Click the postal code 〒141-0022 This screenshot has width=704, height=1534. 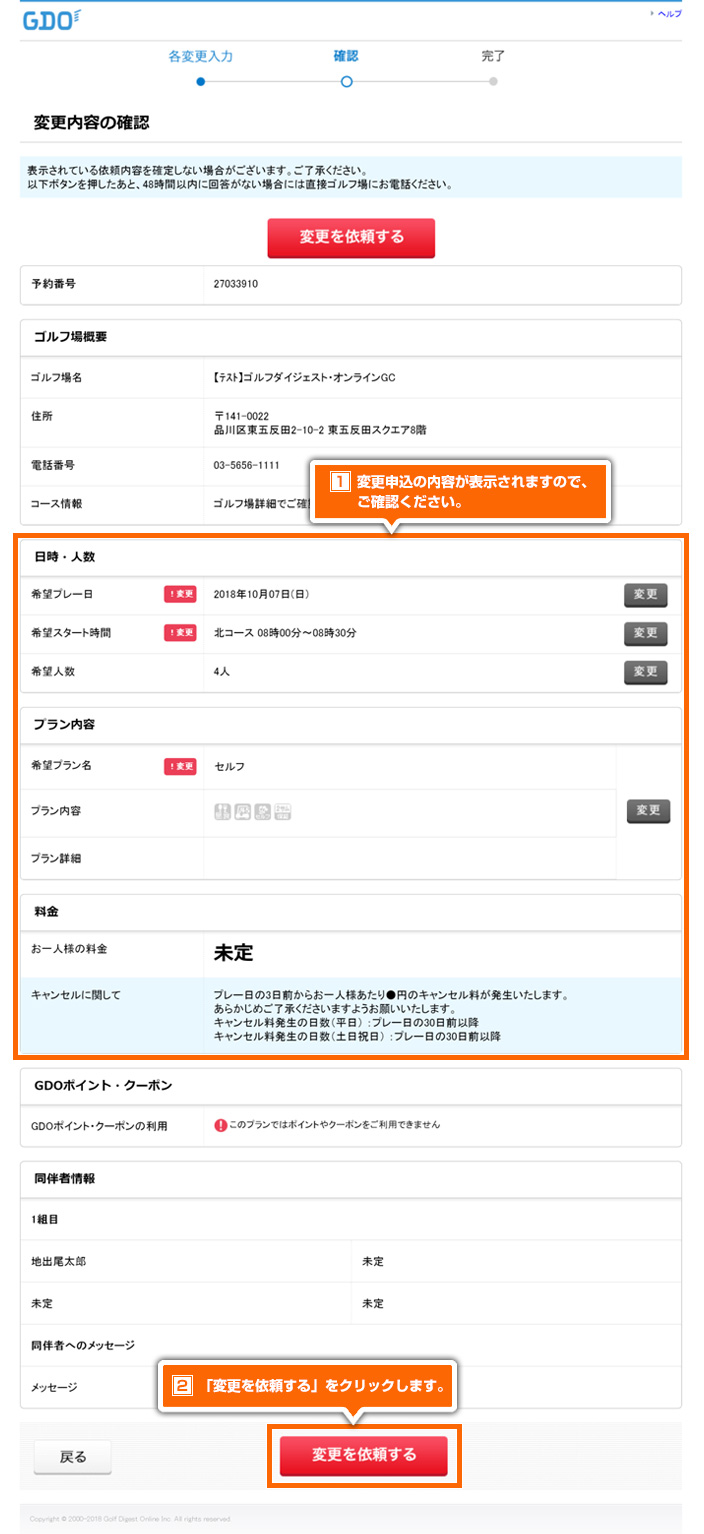tap(241, 415)
